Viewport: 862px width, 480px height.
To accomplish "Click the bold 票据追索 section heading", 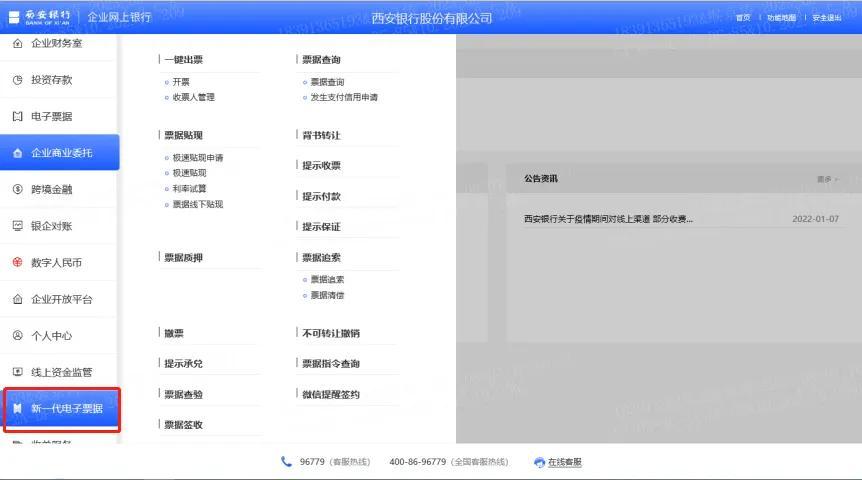I will click(x=322, y=257).
